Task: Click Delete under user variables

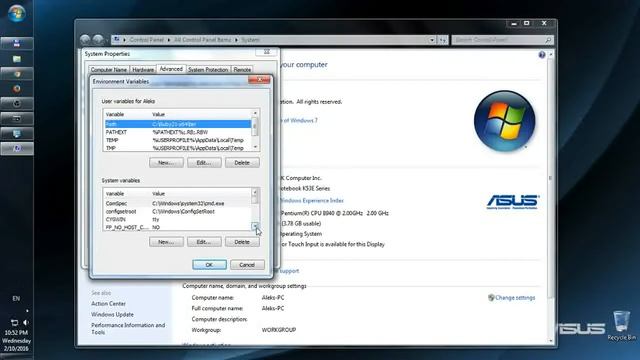Action: [x=242, y=162]
